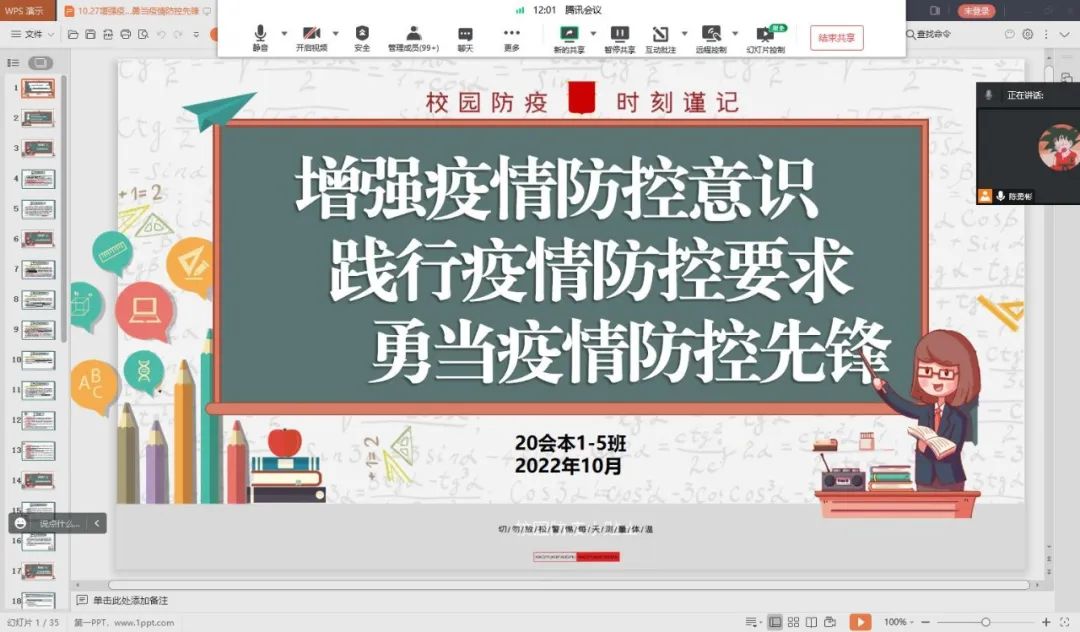Start slideshow with orange play button
The image size is (1080, 632).
[x=860, y=622]
